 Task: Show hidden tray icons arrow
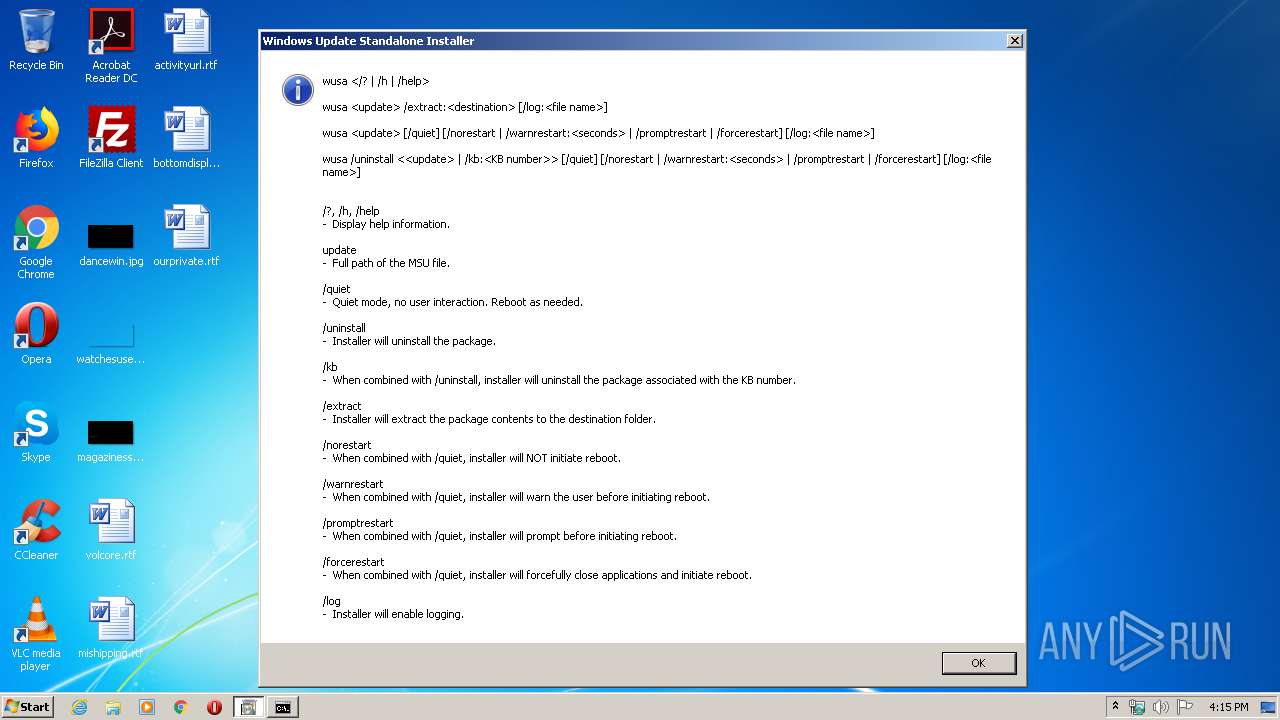[1116, 707]
